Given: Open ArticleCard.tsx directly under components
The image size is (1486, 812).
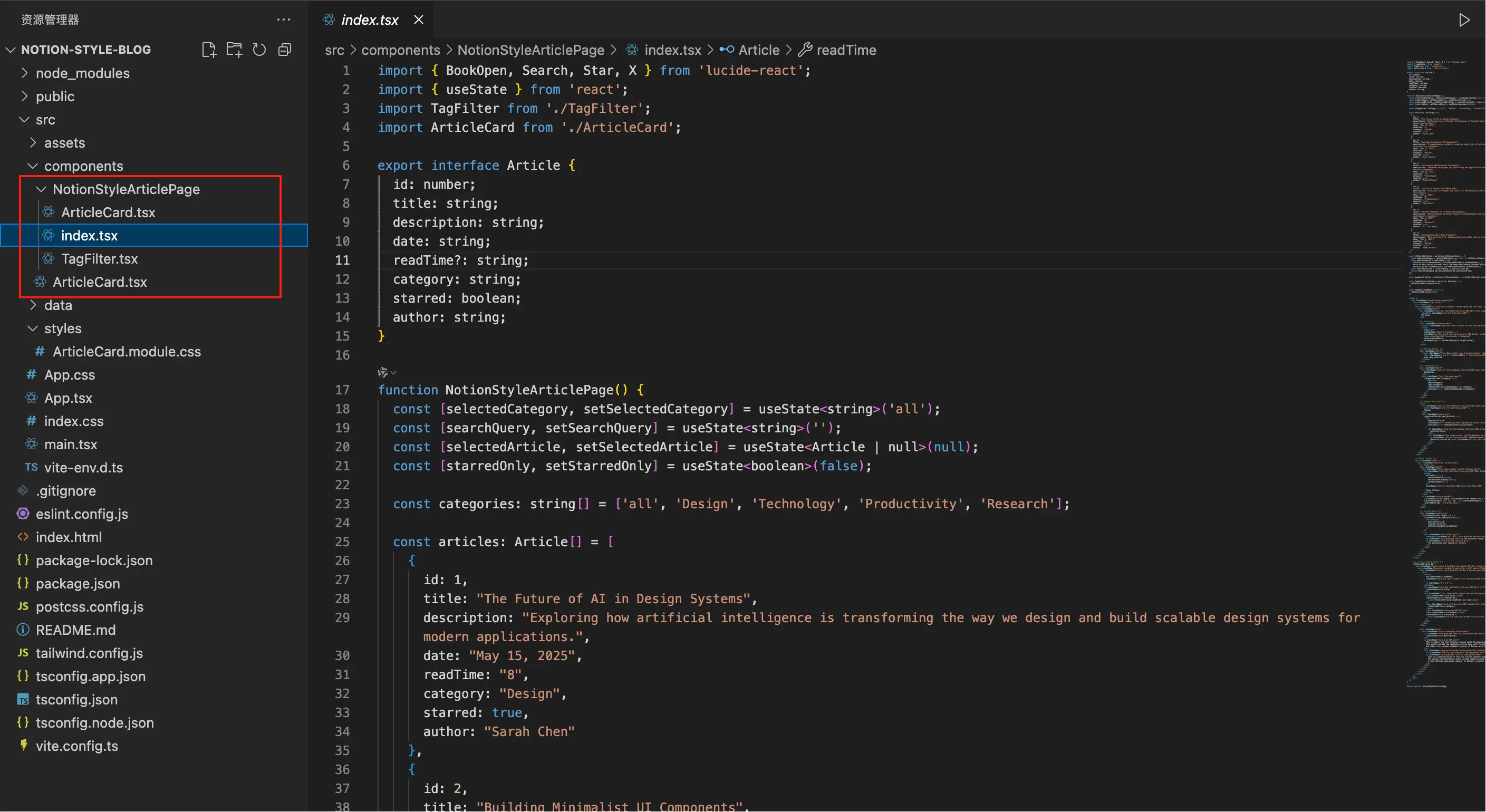Looking at the screenshot, I should click(99, 282).
